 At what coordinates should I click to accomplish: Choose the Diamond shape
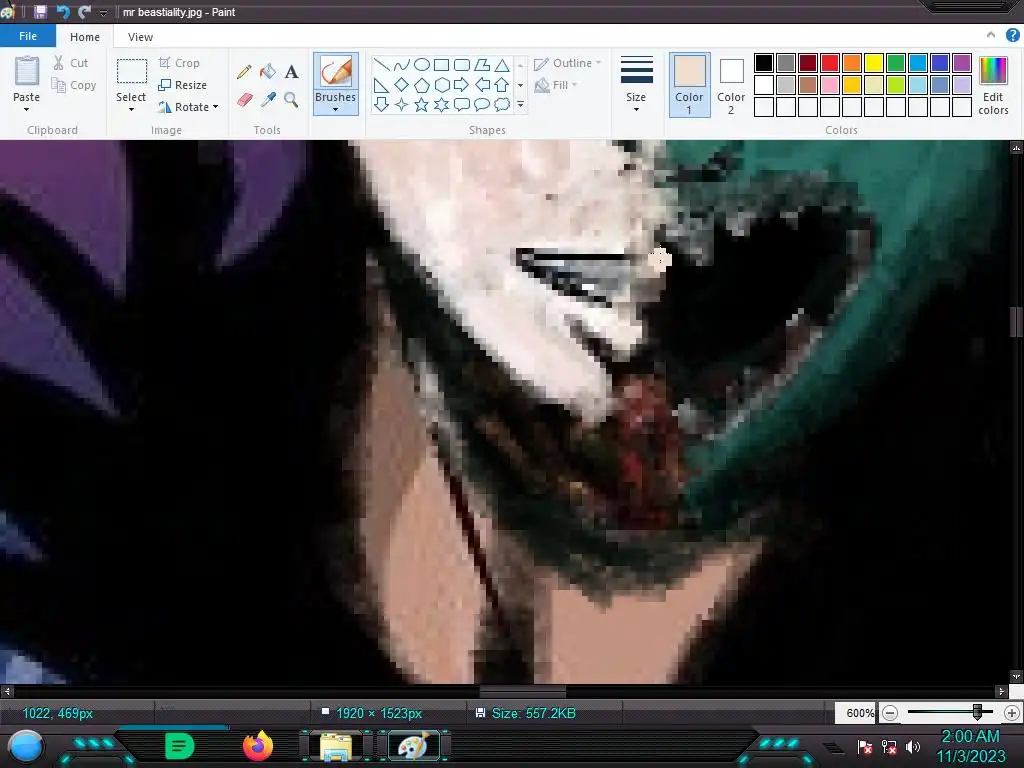point(402,85)
